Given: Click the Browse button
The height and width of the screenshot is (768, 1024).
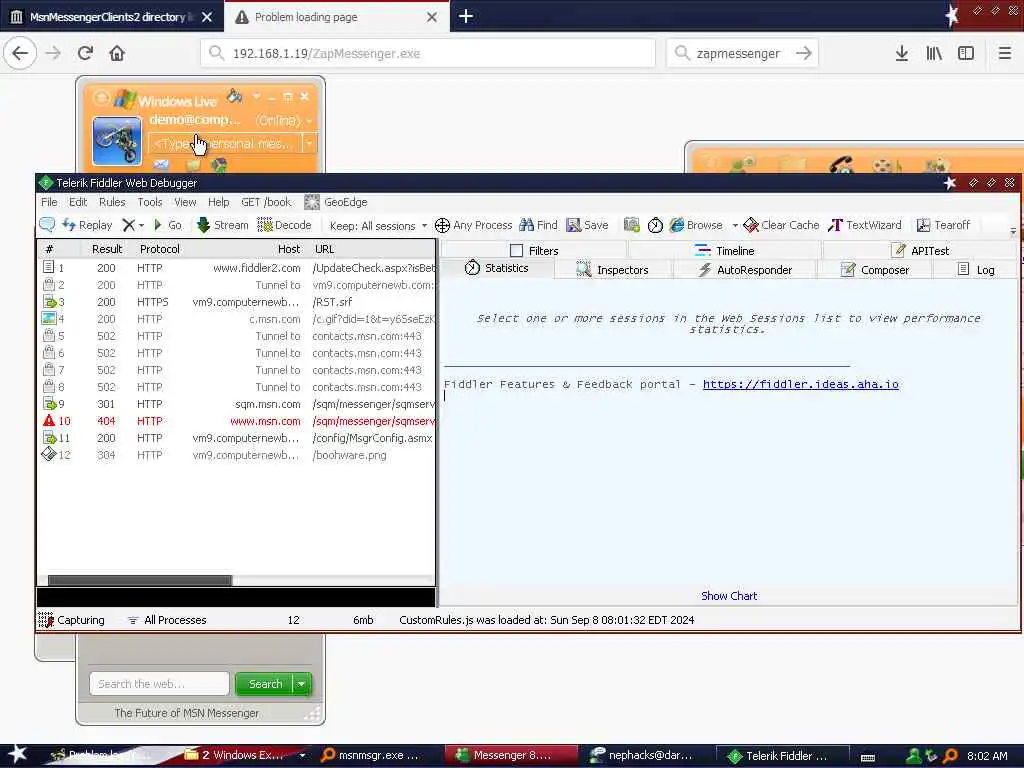Looking at the screenshot, I should click(x=696, y=225).
